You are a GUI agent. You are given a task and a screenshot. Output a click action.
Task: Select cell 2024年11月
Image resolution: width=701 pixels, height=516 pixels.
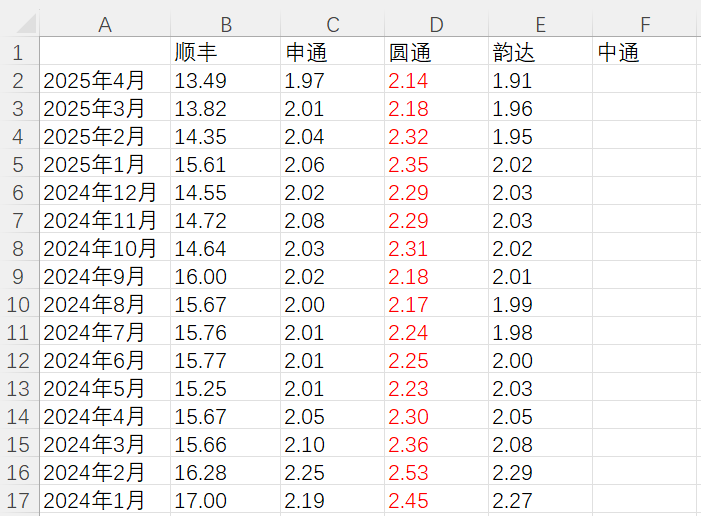click(105, 220)
